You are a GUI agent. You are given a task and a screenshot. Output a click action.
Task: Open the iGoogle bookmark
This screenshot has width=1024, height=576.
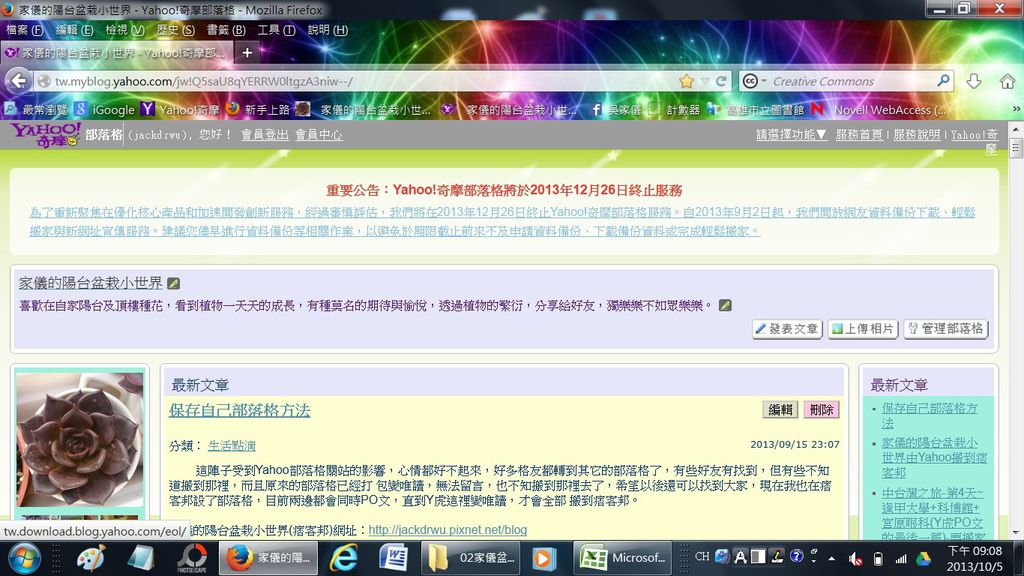[104, 110]
